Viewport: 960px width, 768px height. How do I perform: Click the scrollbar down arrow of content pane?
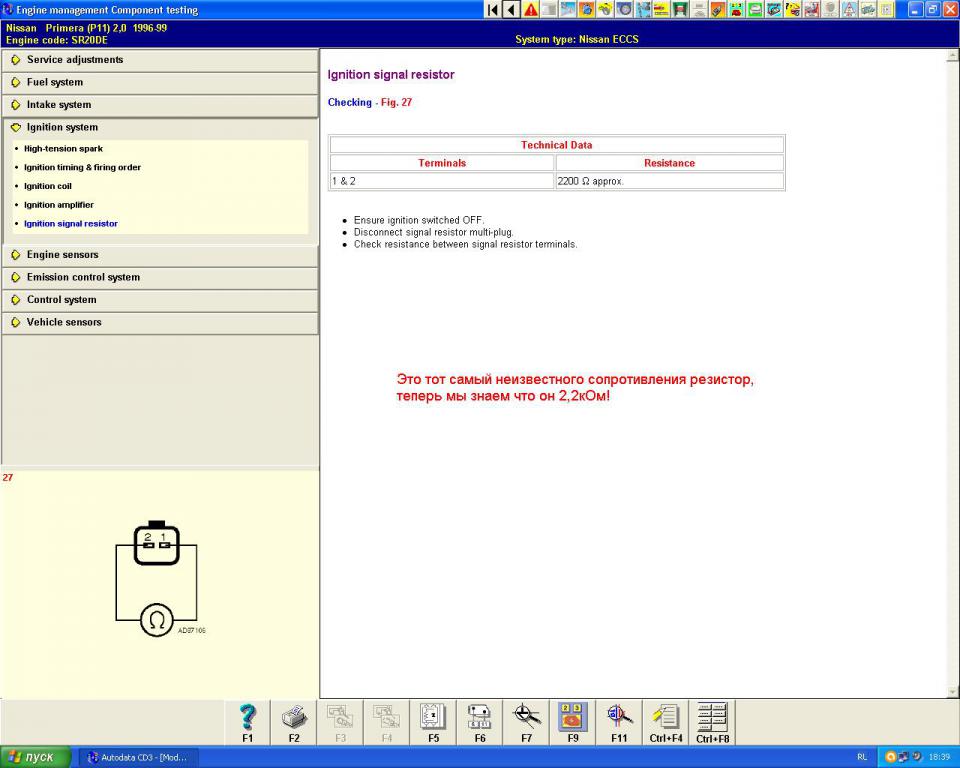pyautogui.click(x=952, y=692)
